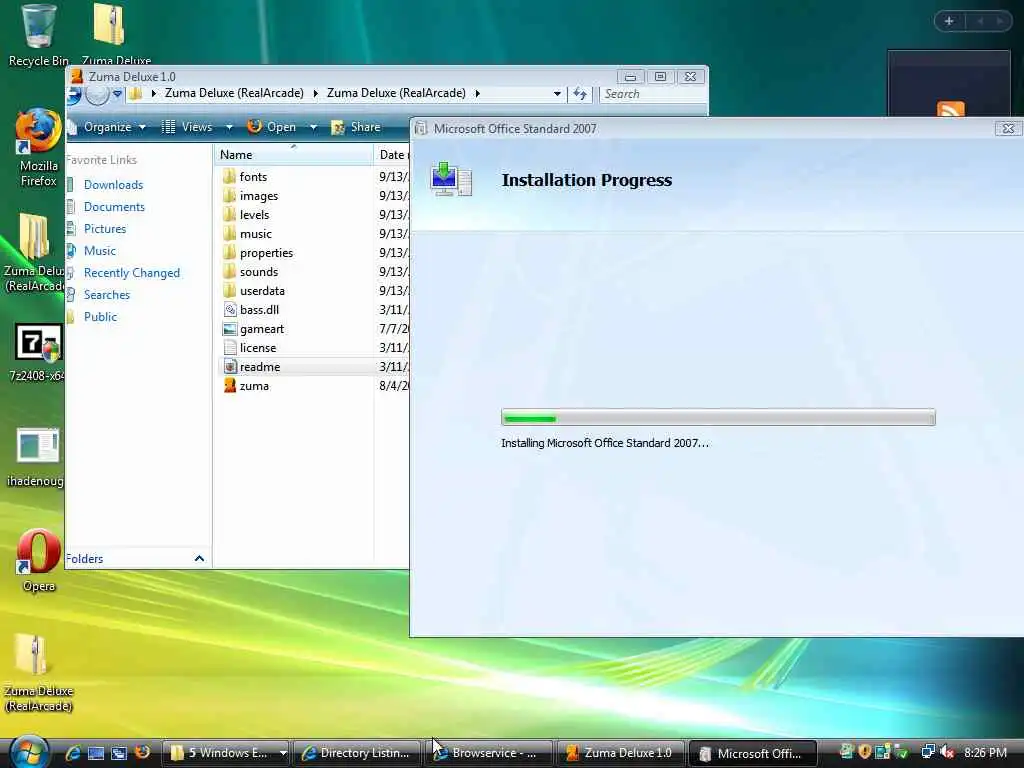Open recent pages dropdown next to Forward
This screenshot has width=1024, height=768.
click(x=118, y=94)
